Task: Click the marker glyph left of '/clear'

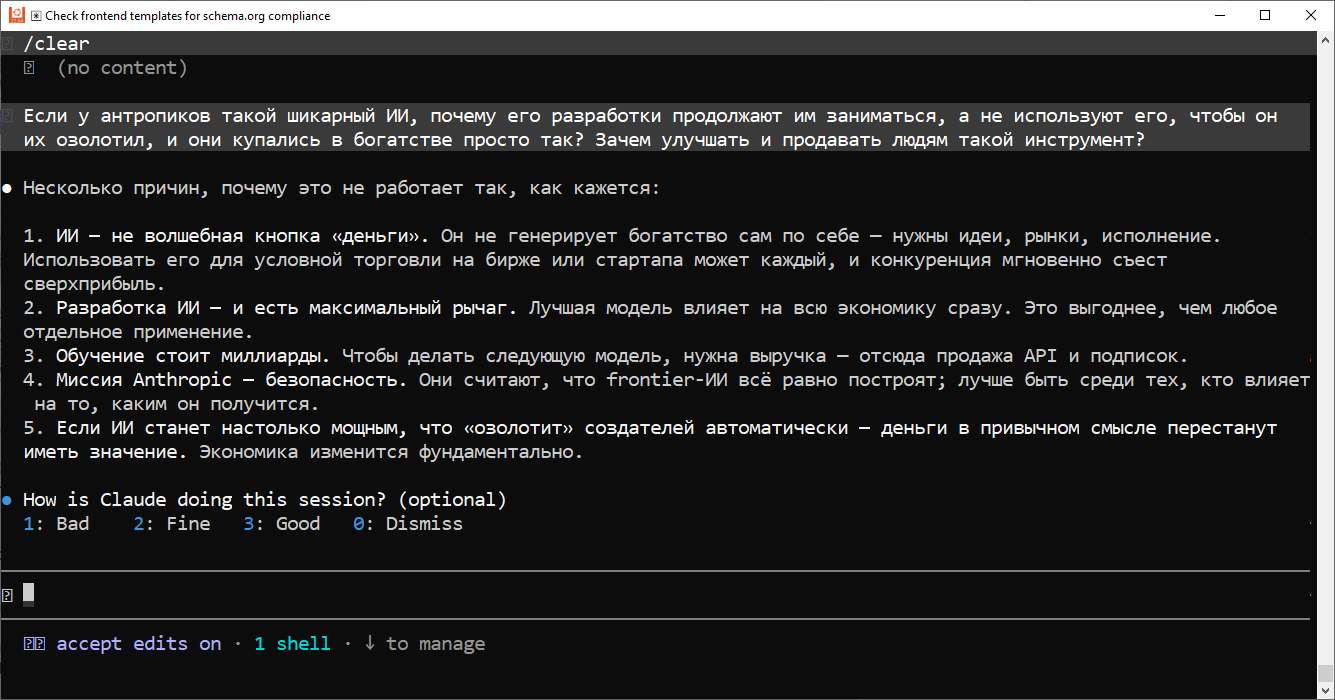Action: [7, 44]
